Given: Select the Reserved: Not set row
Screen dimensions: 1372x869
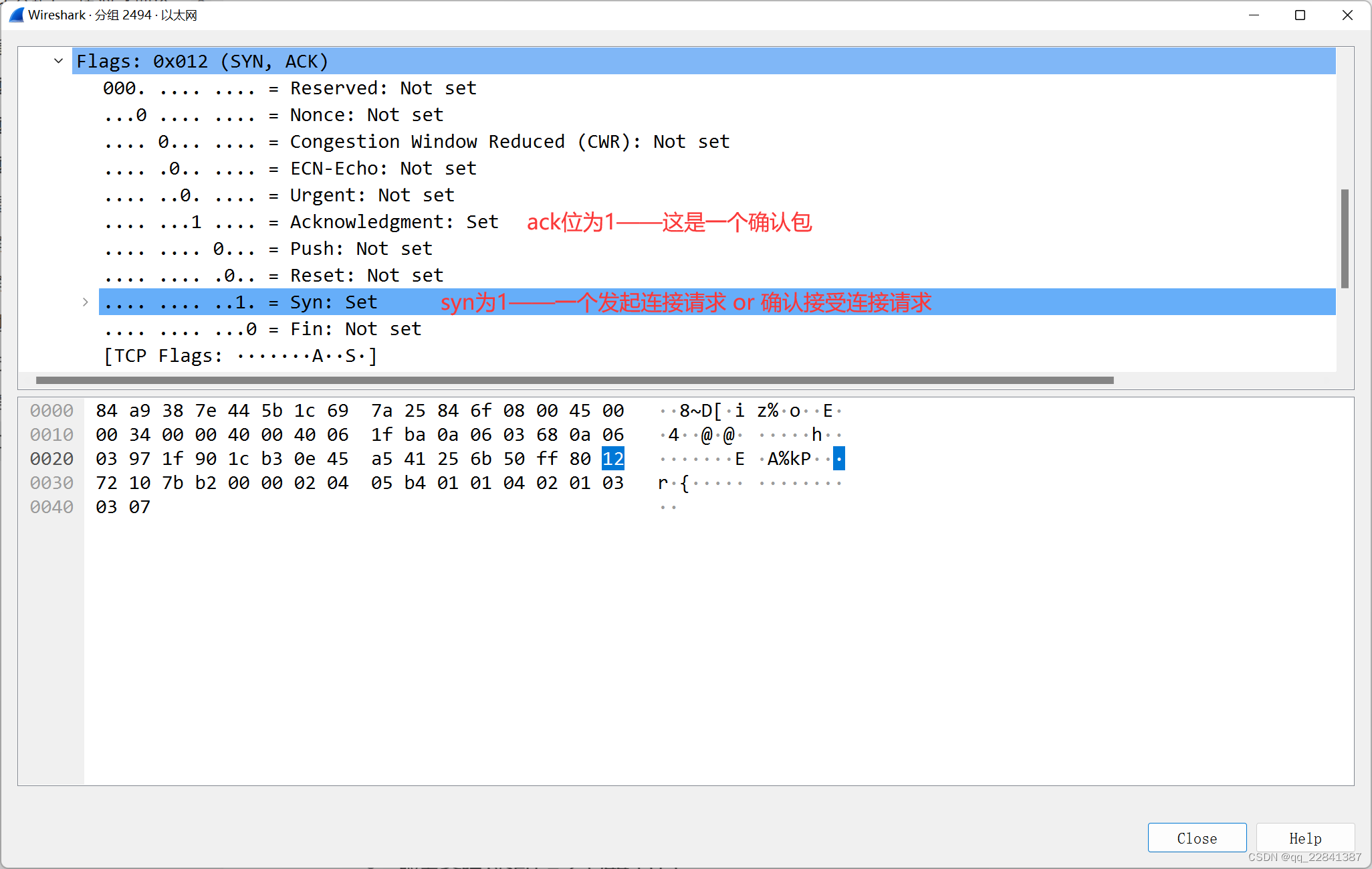Looking at the screenshot, I should tap(717, 88).
